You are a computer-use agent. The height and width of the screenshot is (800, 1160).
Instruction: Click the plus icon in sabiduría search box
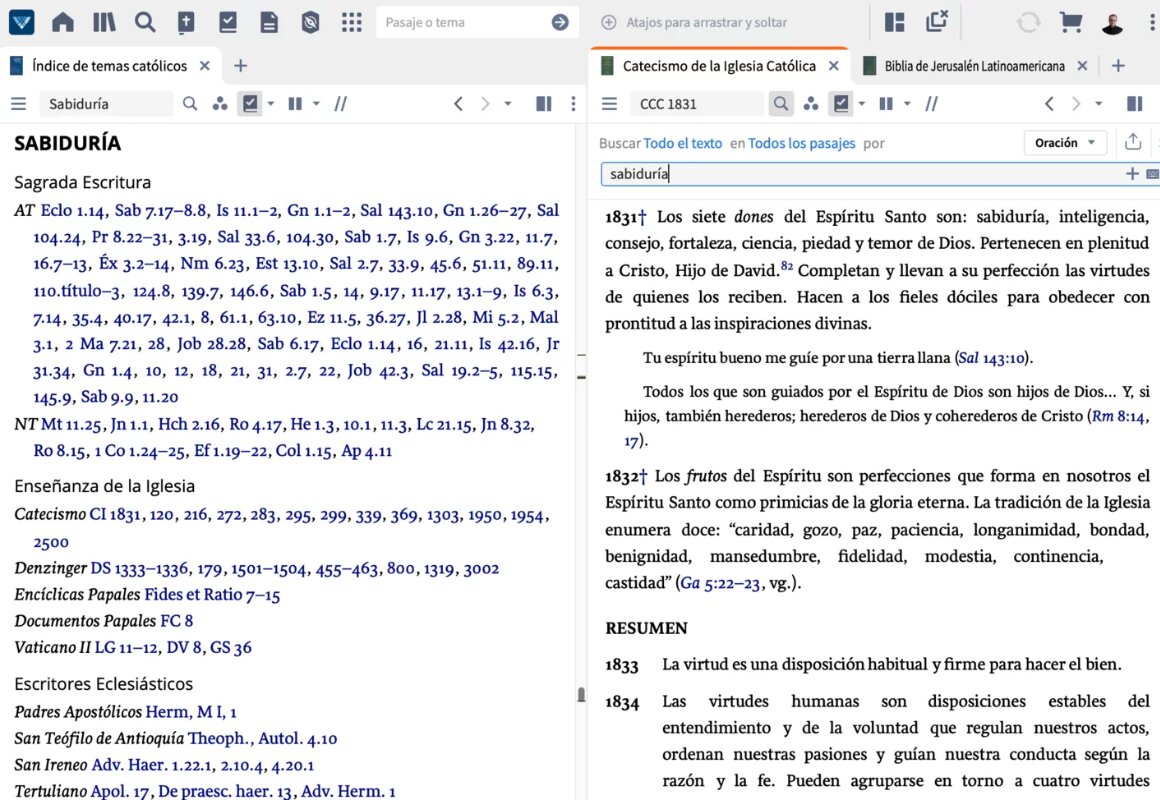coord(1132,174)
